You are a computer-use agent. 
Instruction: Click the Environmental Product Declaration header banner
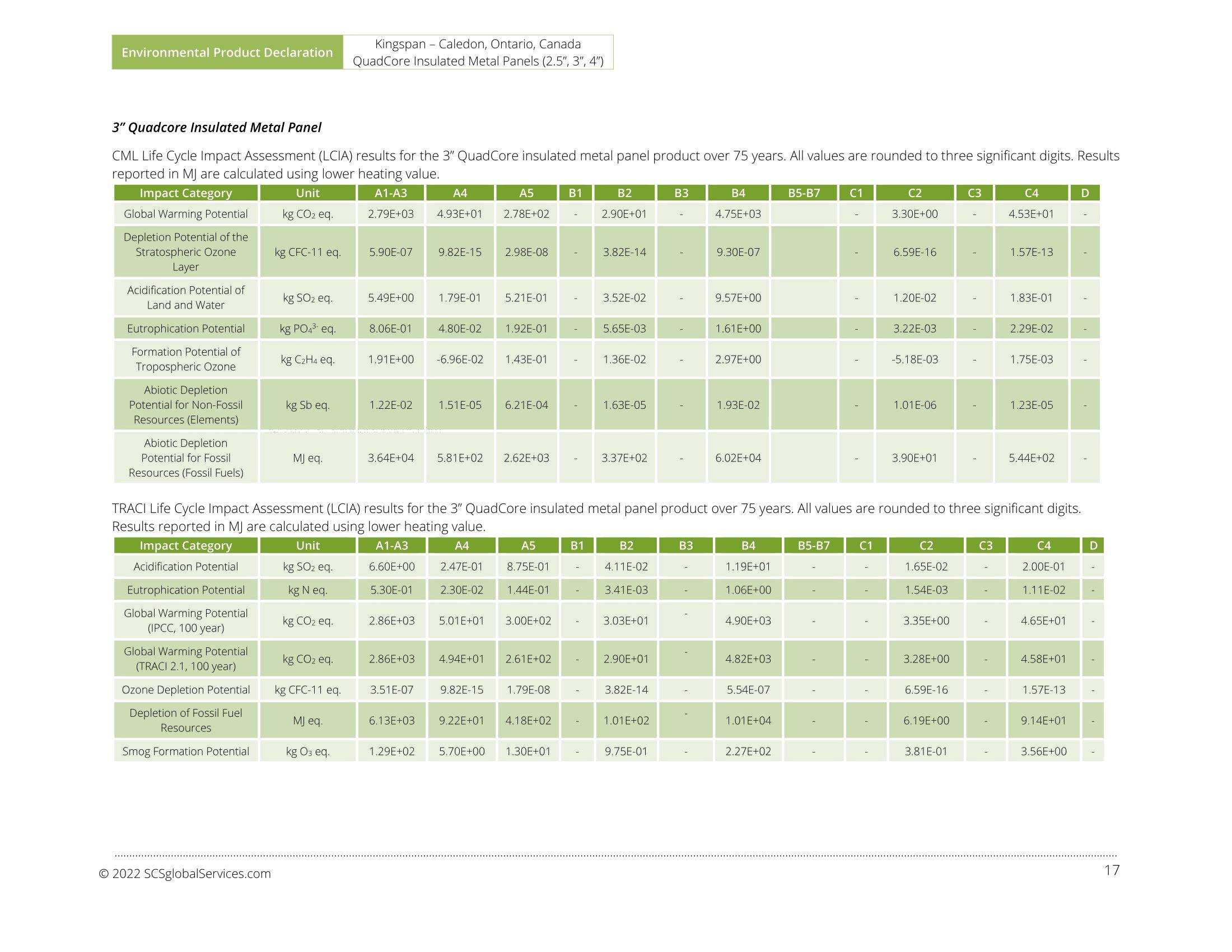point(227,53)
